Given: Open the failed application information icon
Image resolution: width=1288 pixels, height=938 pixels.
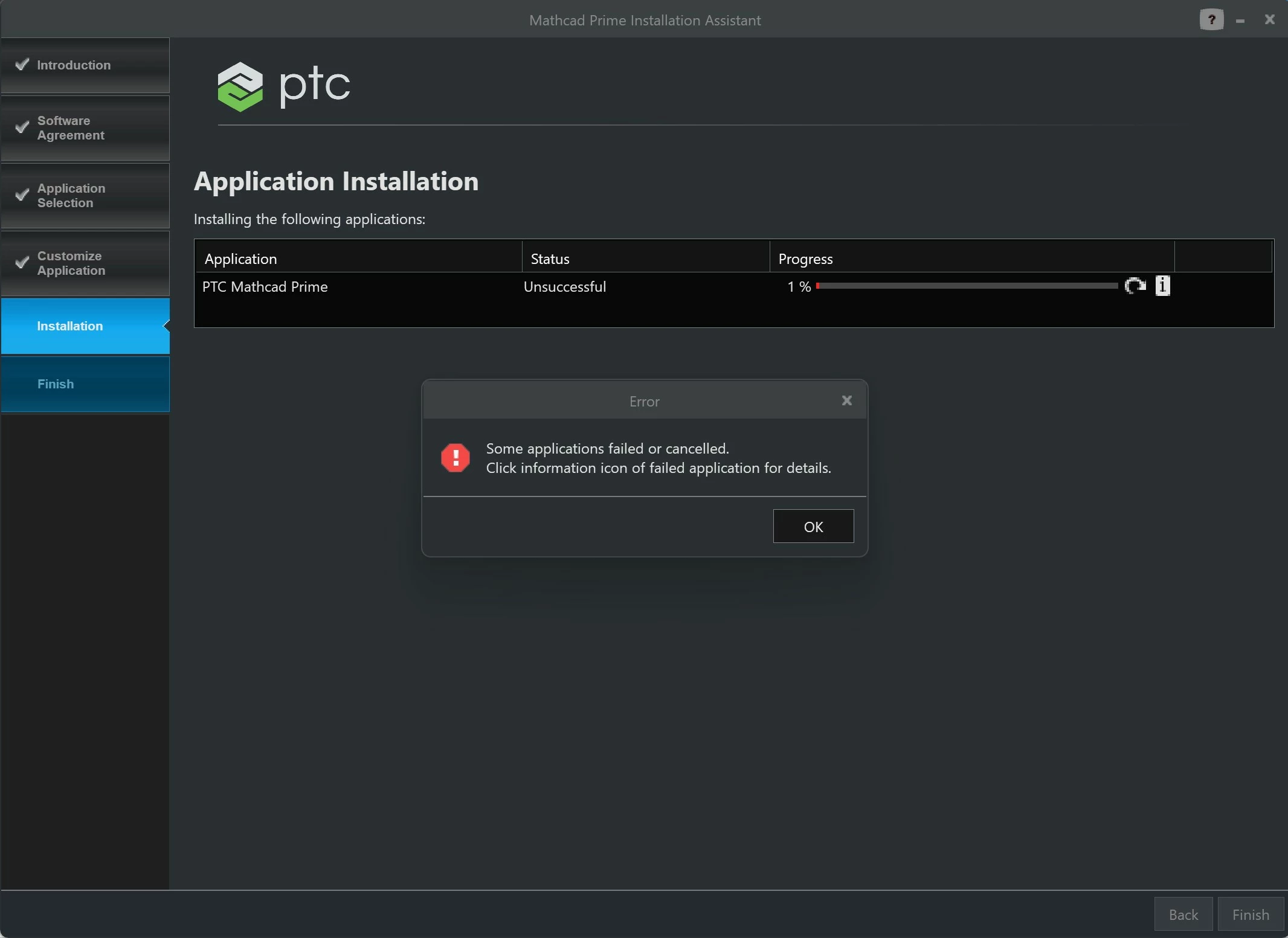Looking at the screenshot, I should [1162, 286].
